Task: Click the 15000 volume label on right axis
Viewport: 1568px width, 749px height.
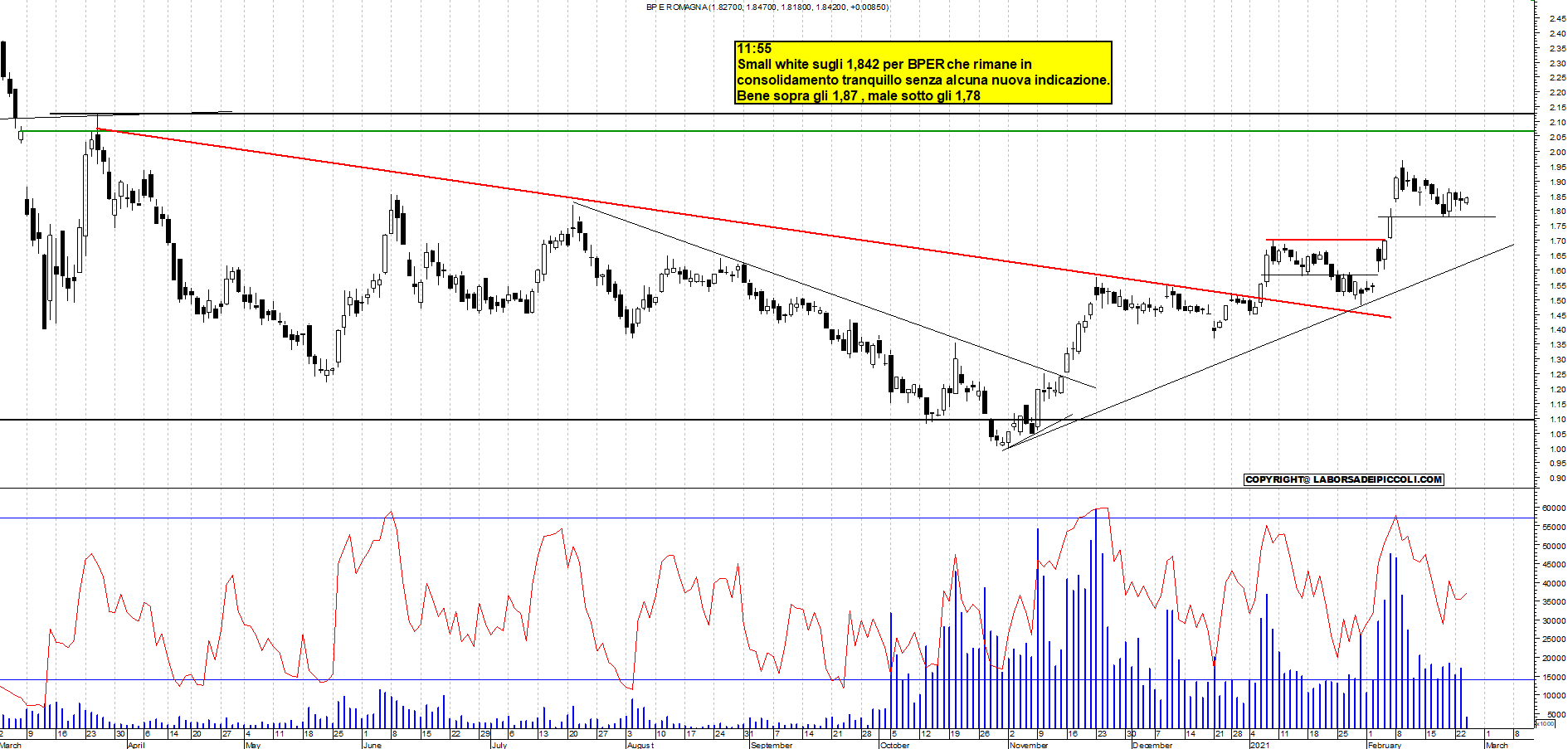Action: click(1554, 677)
